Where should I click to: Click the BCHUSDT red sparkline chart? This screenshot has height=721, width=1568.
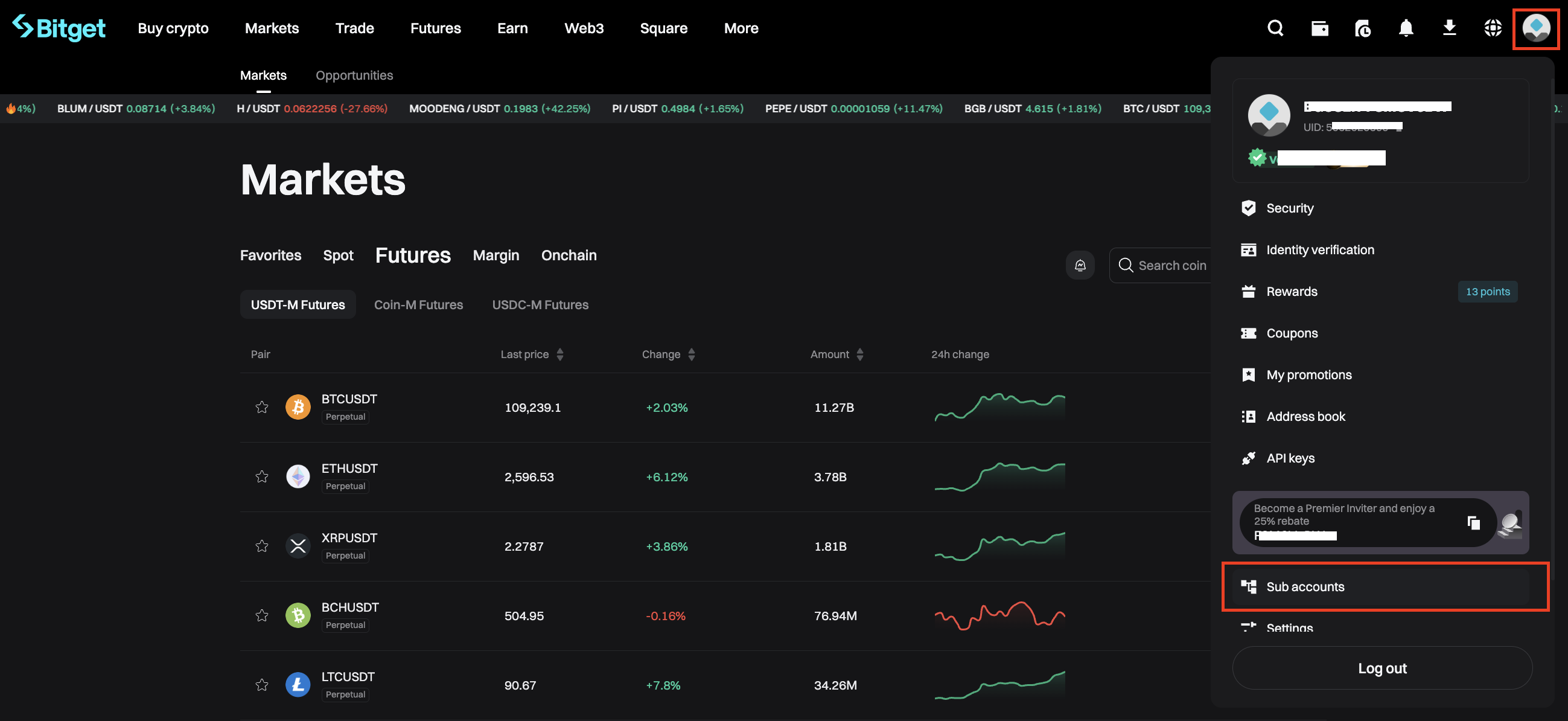[x=999, y=616]
